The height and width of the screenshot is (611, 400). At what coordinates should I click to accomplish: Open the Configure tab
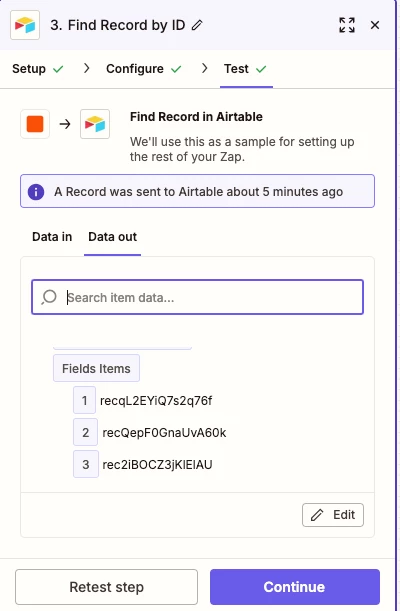tap(144, 69)
